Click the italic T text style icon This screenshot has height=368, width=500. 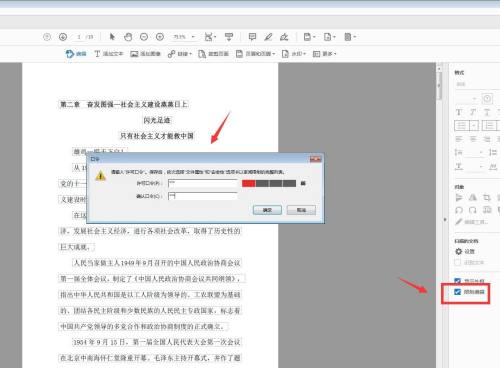473,112
